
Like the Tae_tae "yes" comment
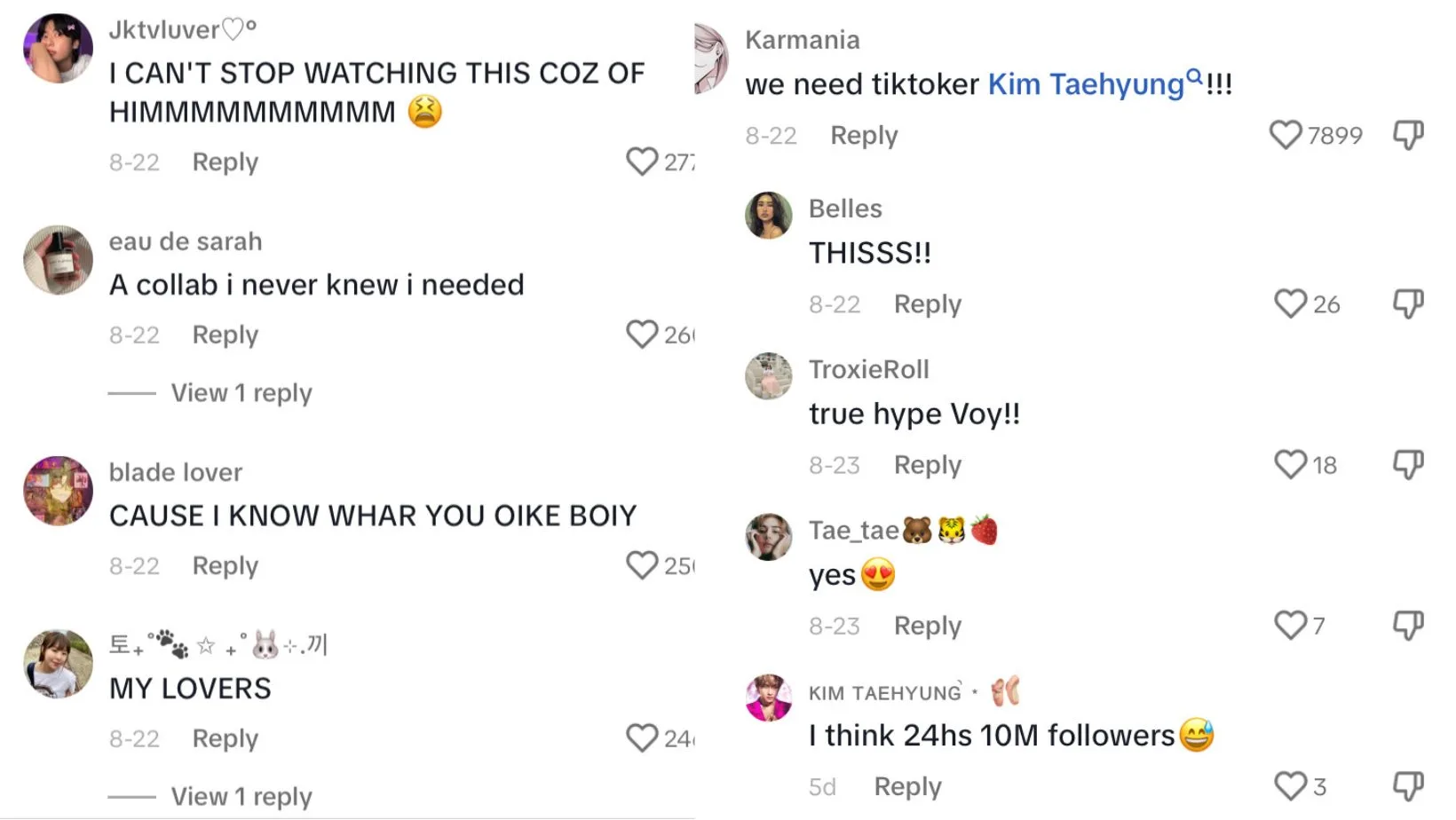click(x=1290, y=625)
